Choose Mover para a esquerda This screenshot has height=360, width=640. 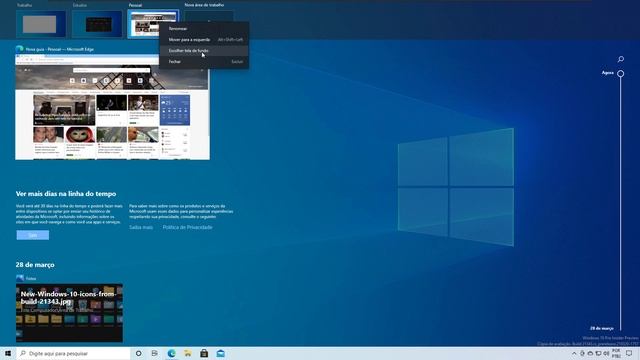pos(204,40)
